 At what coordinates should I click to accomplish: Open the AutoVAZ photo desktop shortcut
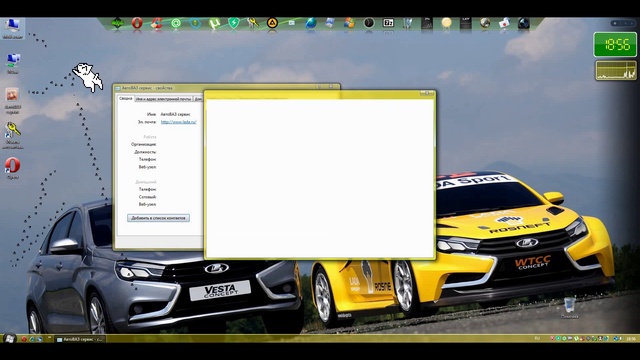[x=13, y=100]
